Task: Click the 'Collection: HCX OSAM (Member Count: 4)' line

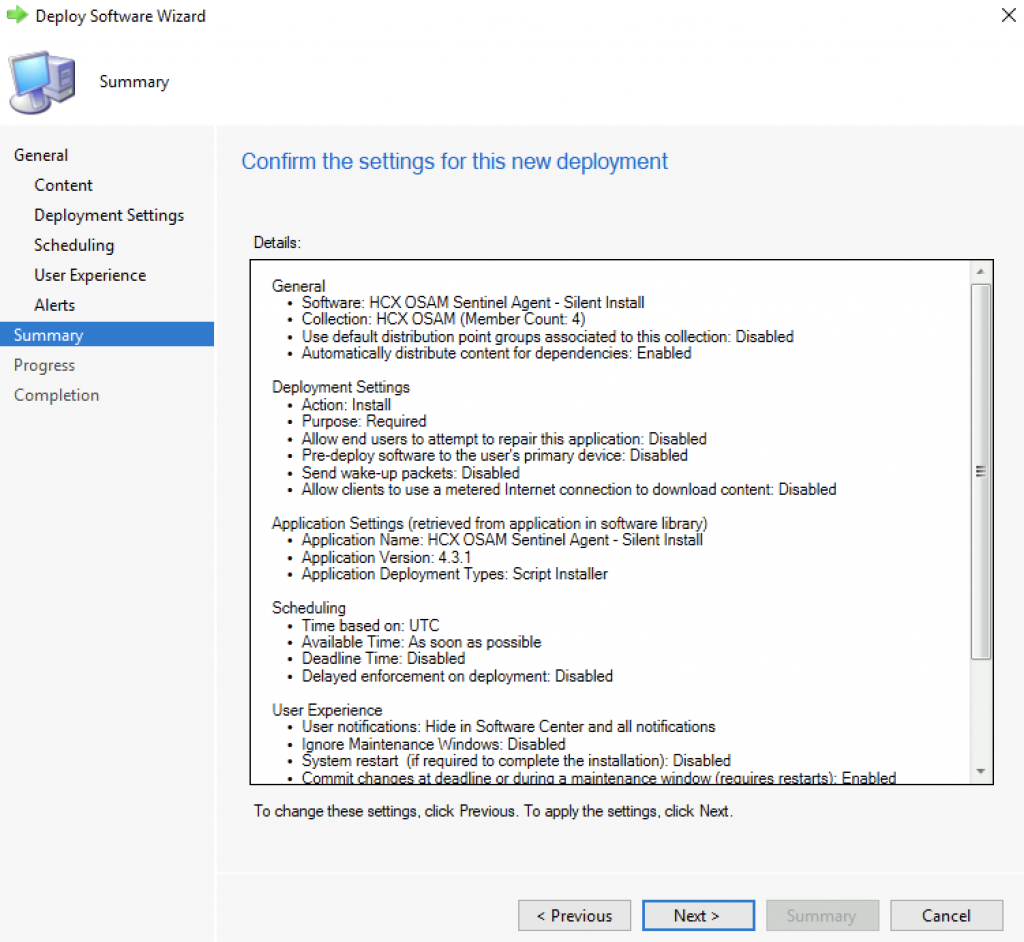Action: (x=443, y=319)
